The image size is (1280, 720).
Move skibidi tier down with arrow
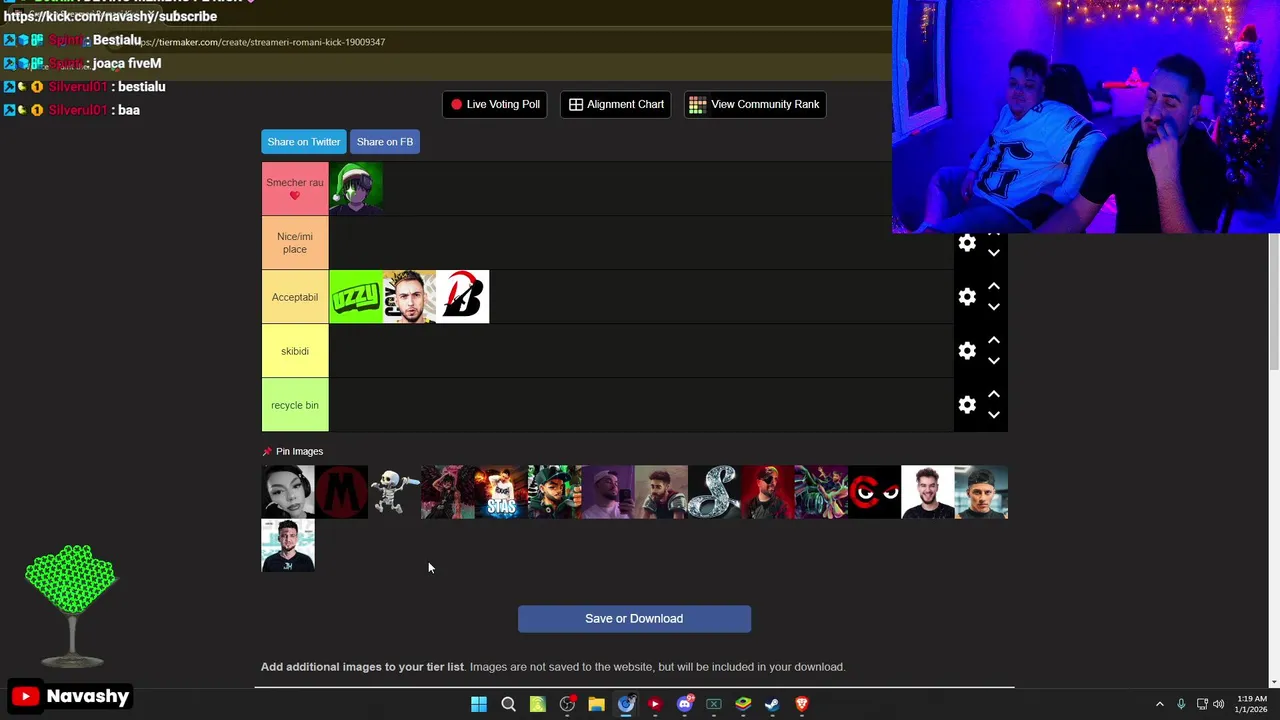pos(994,361)
